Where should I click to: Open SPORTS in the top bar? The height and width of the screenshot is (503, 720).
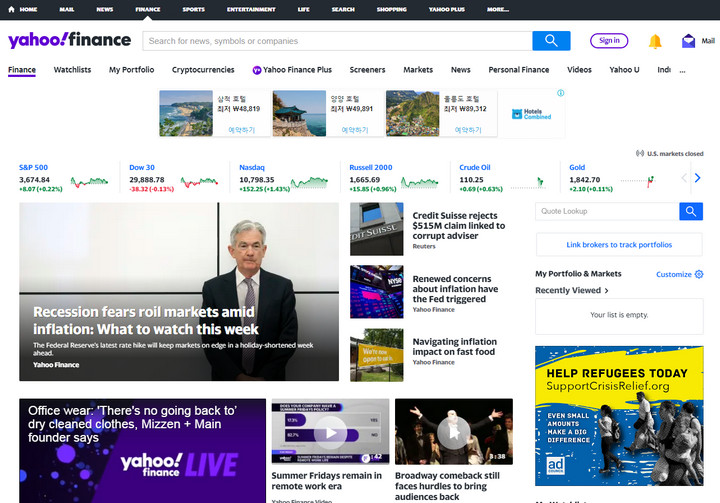click(x=193, y=9)
